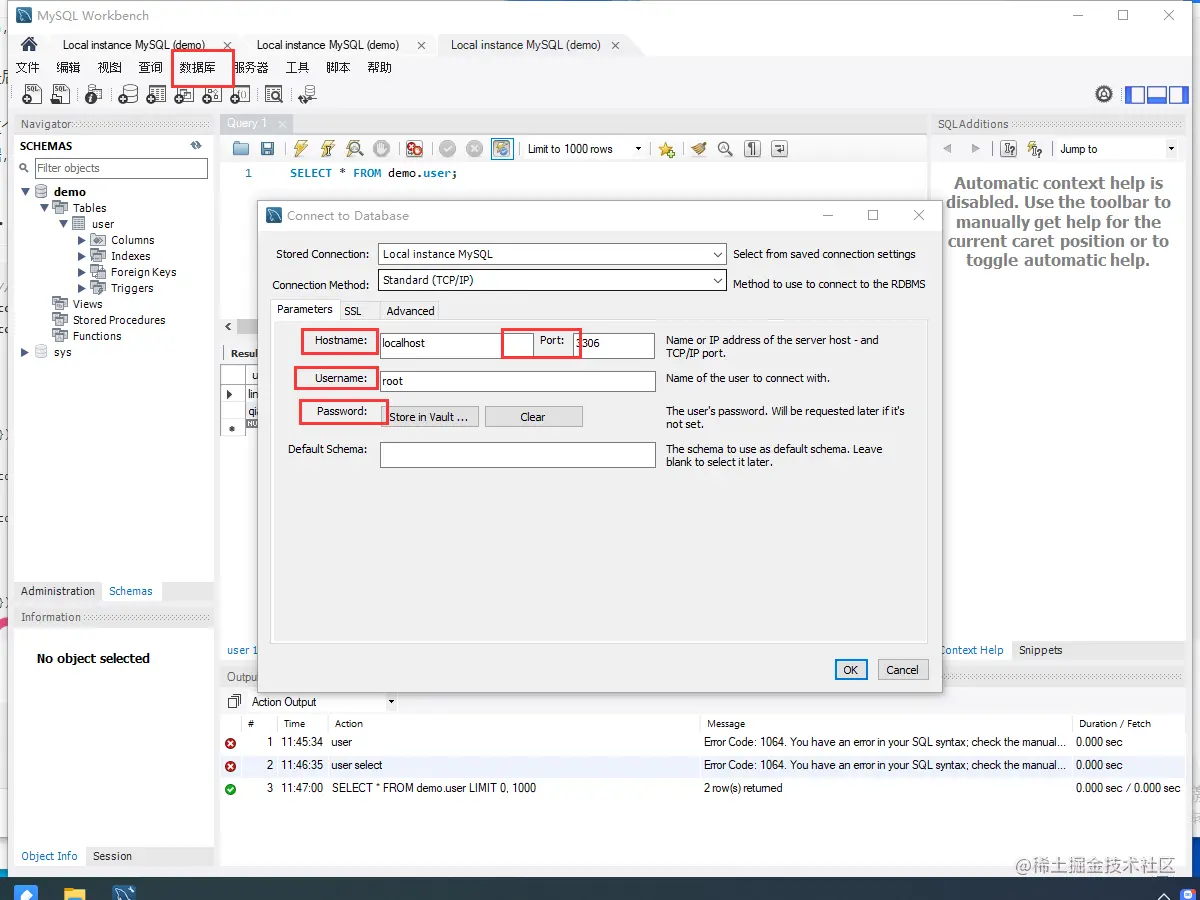The image size is (1200, 900).
Task: Collapse the demo schema node
Action: point(25,191)
